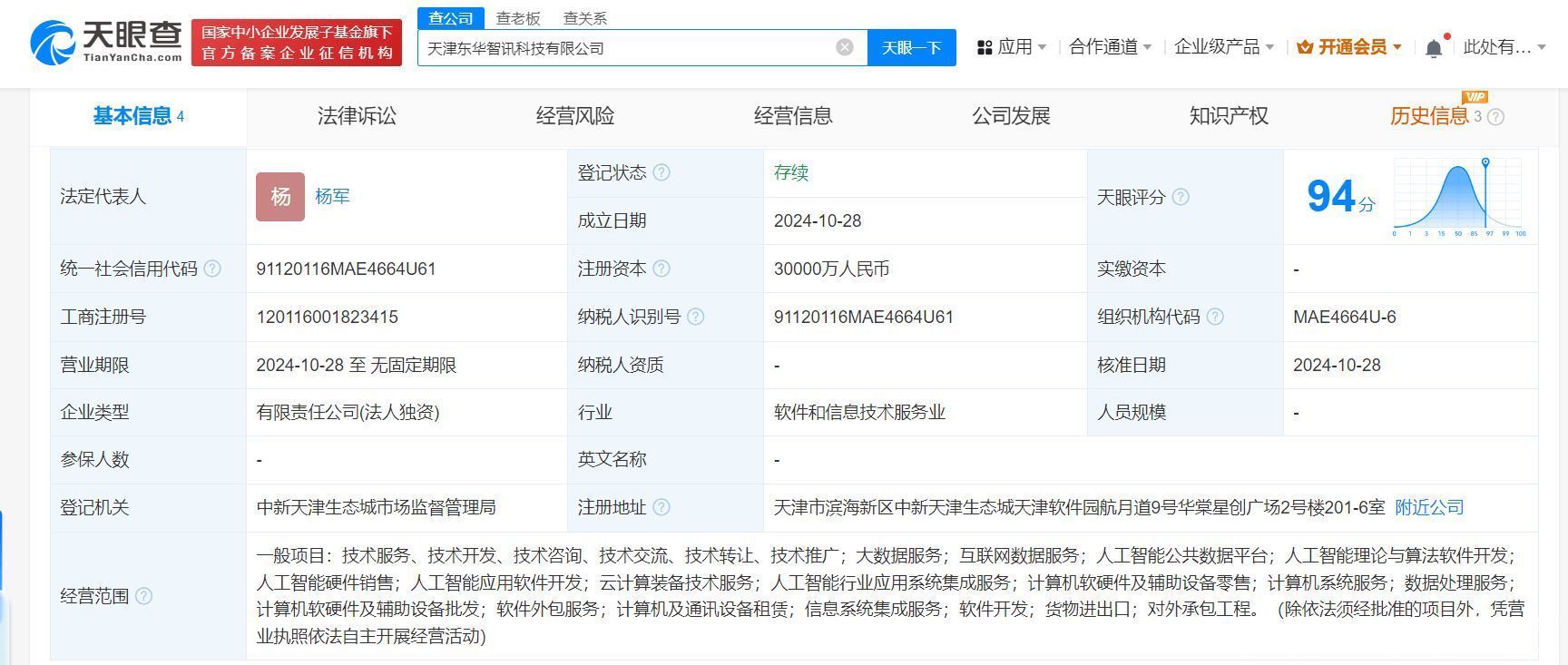The image size is (1568, 665).
Task: Clear the search box with X icon
Action: pyautogui.click(x=844, y=47)
